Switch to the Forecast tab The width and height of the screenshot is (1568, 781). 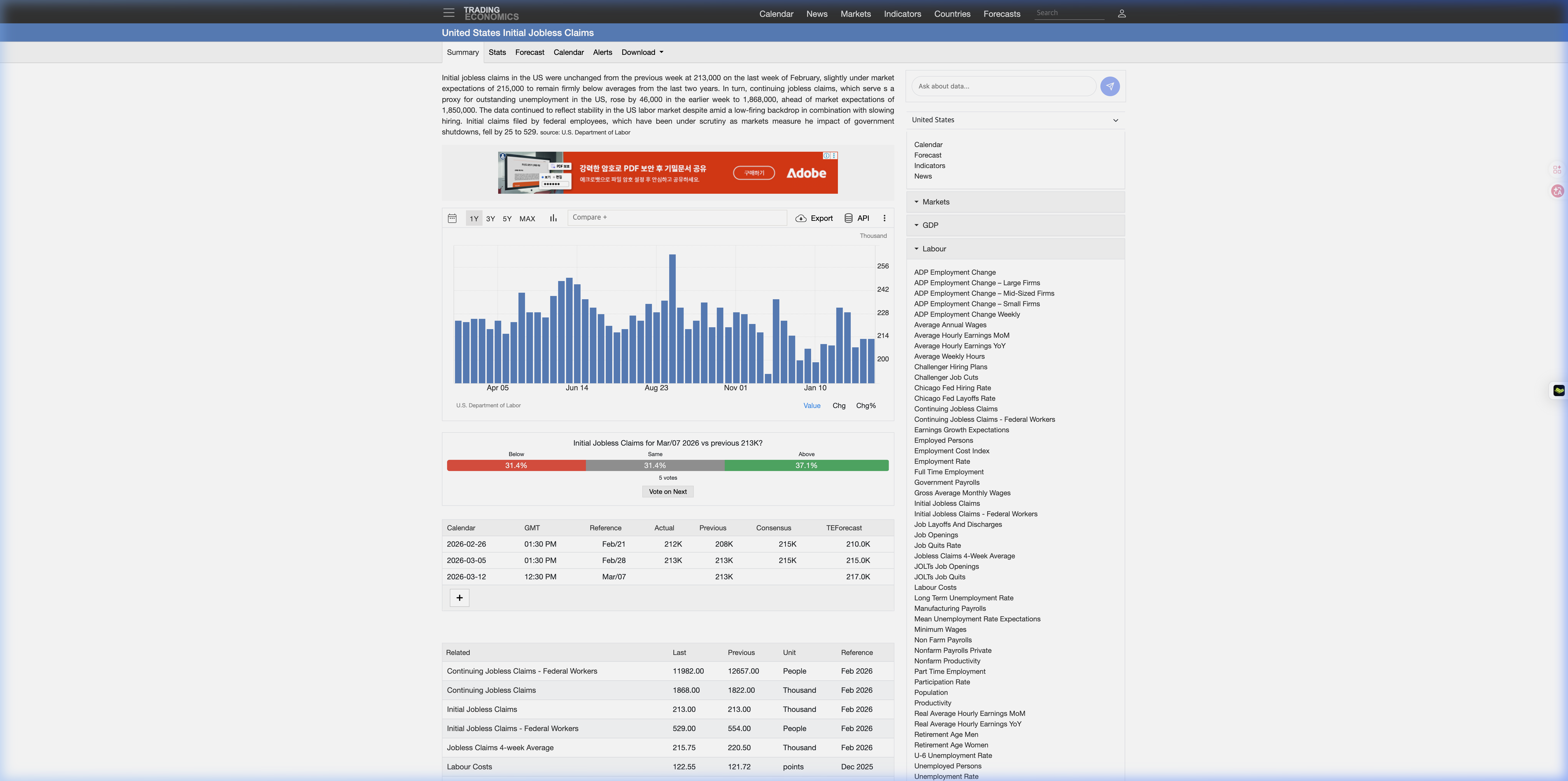530,52
